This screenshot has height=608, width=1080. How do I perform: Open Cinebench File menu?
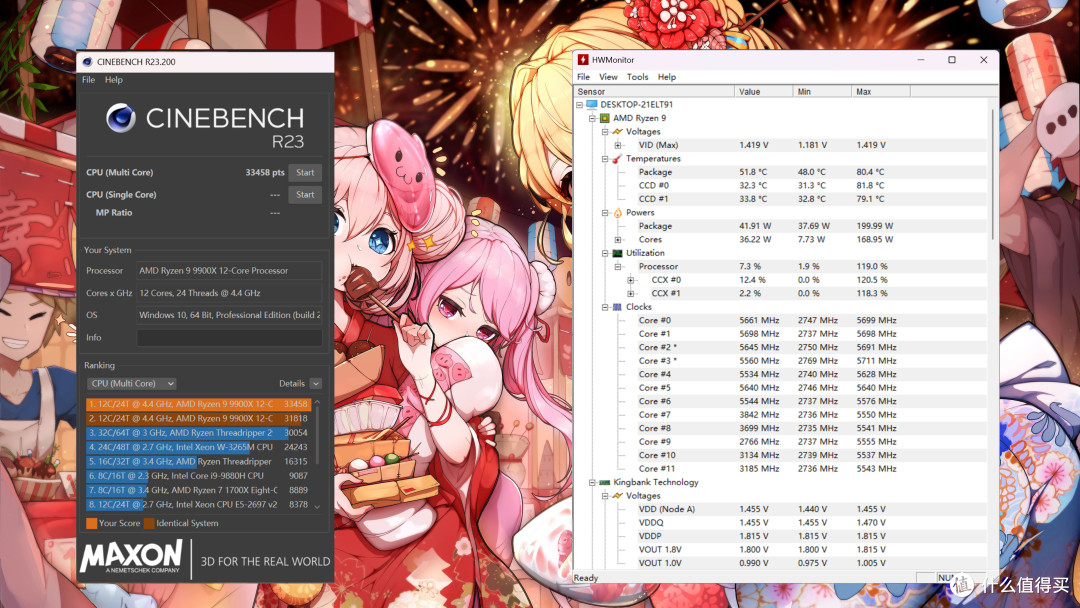pyautogui.click(x=88, y=80)
